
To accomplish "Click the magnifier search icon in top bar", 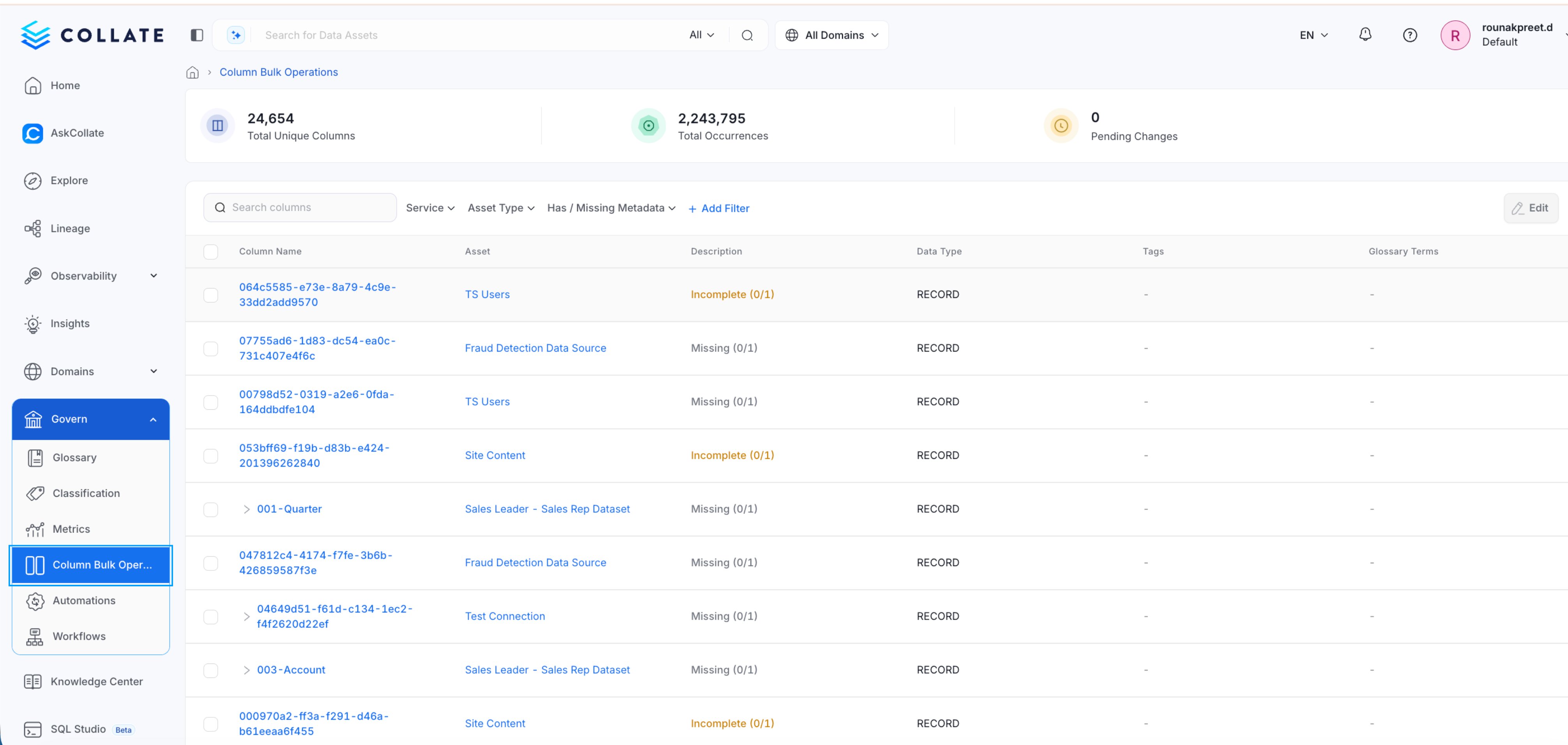I will point(747,35).
